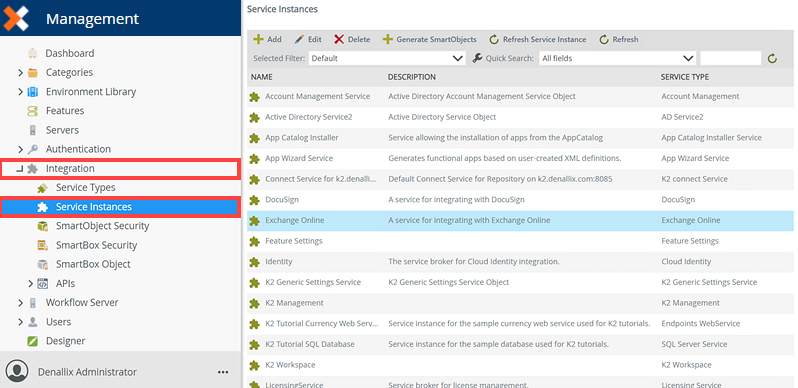This screenshot has height=388, width=798.
Task: Select the K2 Management row
Action: point(521,303)
